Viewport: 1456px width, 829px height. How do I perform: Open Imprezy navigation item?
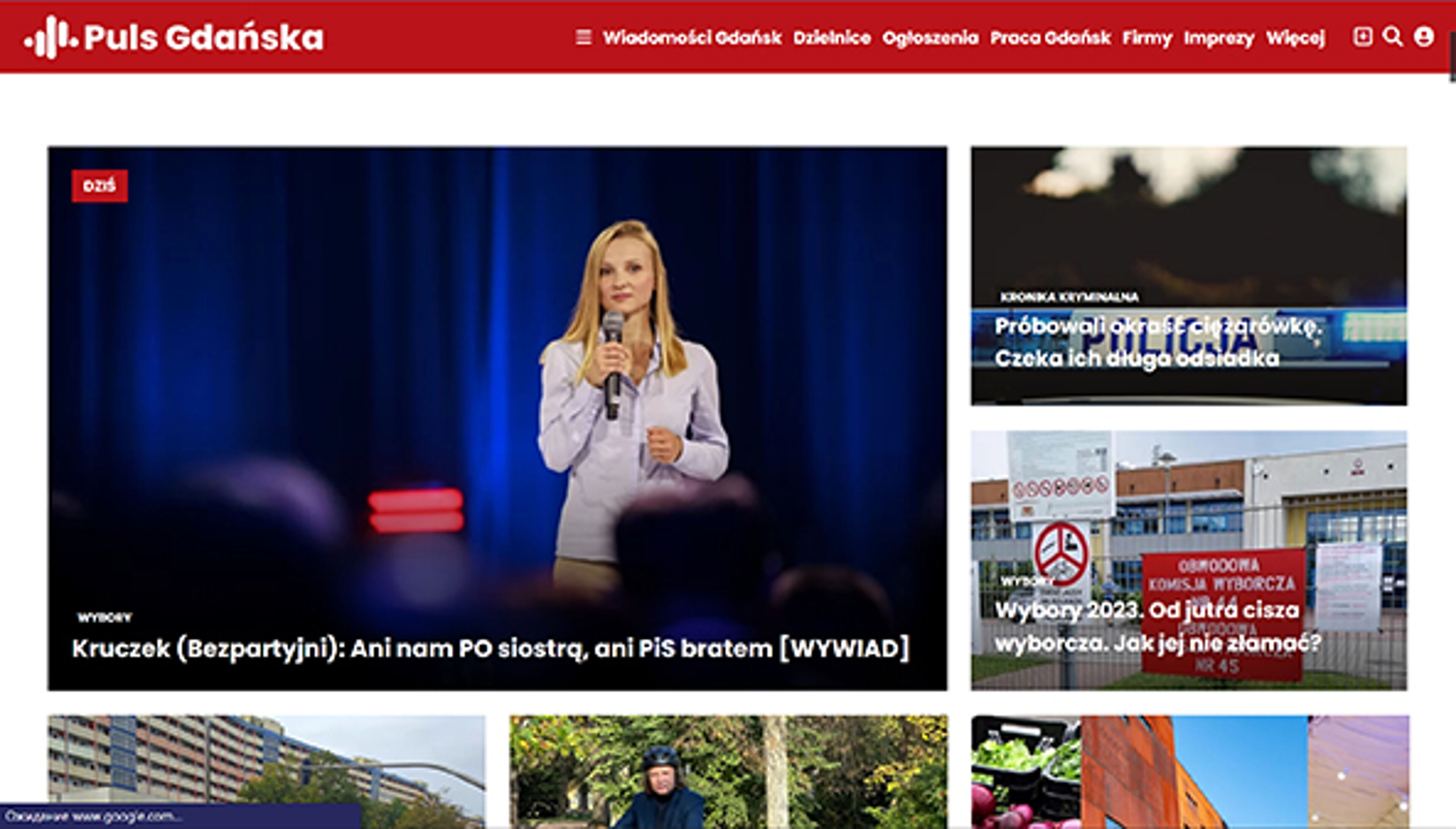click(1219, 38)
